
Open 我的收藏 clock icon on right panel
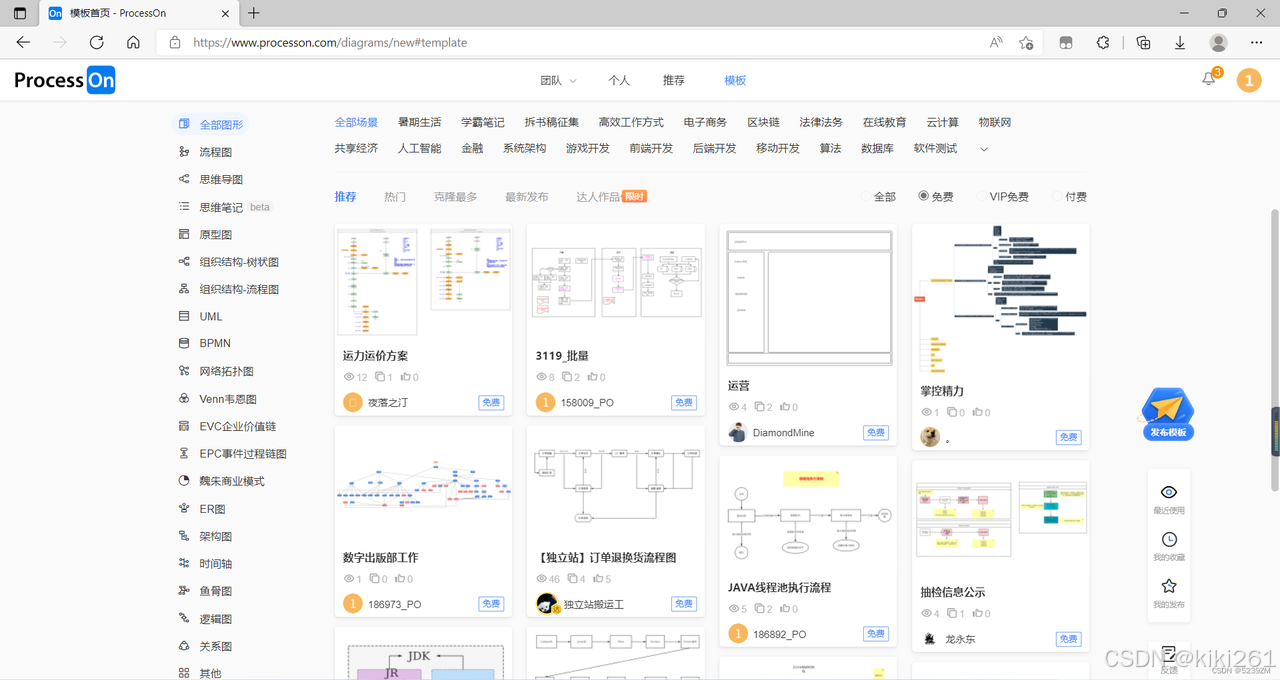(x=1169, y=539)
